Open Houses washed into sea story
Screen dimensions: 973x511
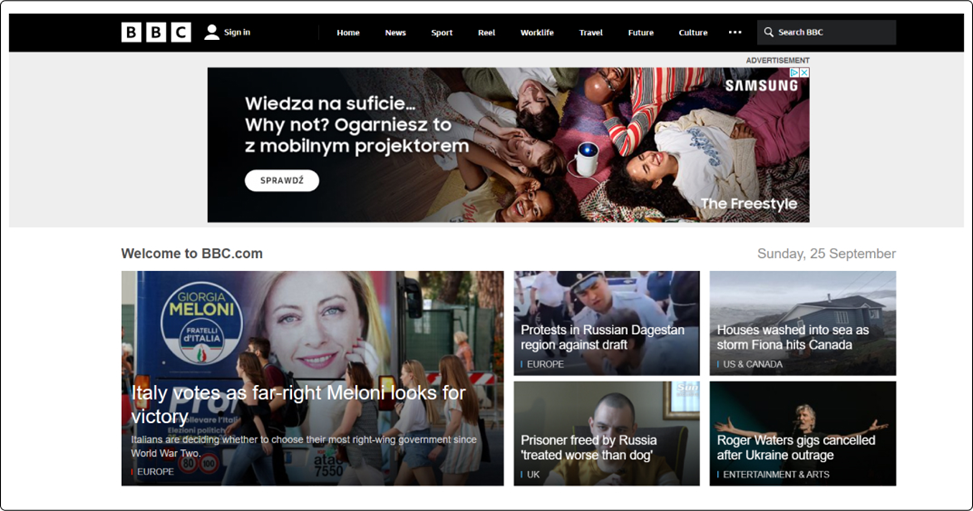click(x=792, y=337)
